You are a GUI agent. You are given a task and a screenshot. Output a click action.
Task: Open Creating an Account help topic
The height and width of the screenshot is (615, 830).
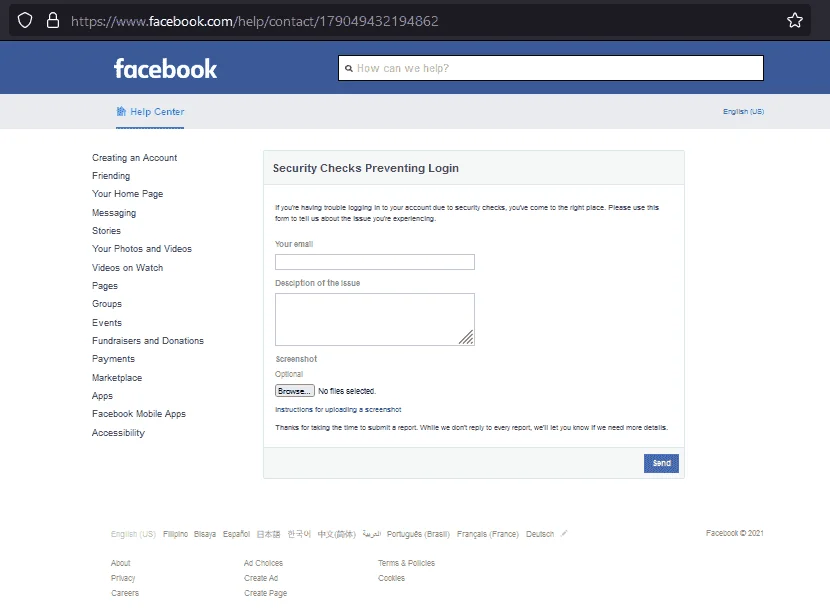(134, 158)
